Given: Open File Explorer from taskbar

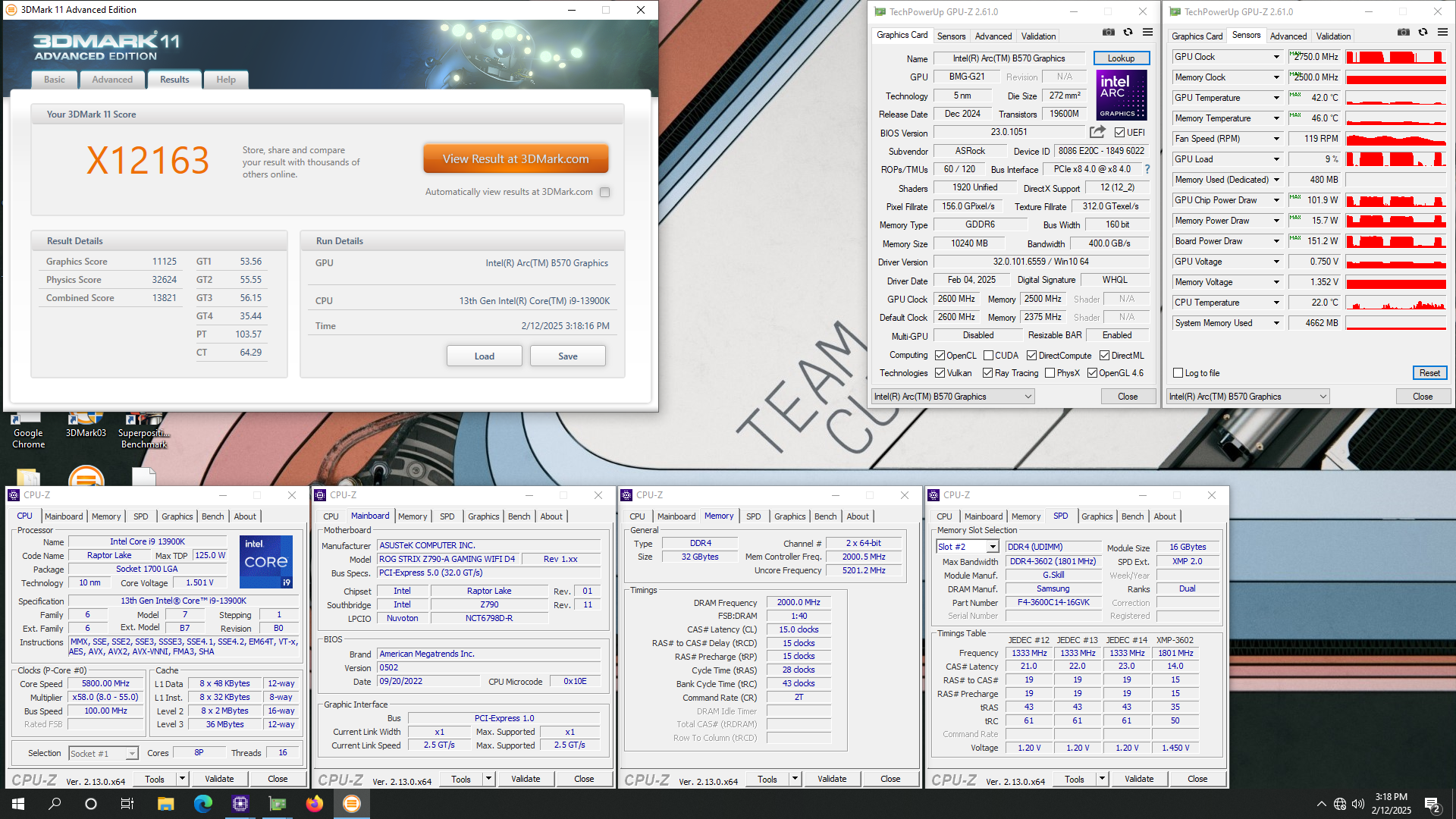Looking at the screenshot, I should [166, 804].
